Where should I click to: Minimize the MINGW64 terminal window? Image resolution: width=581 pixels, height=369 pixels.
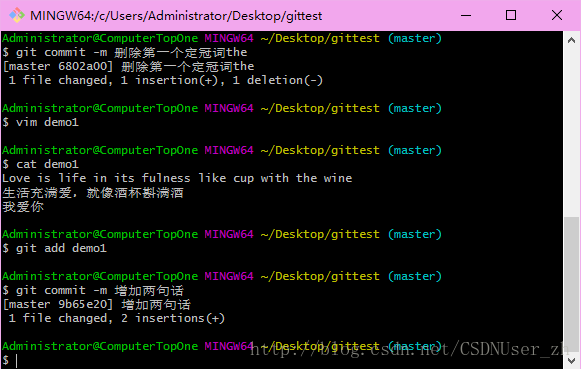466,16
